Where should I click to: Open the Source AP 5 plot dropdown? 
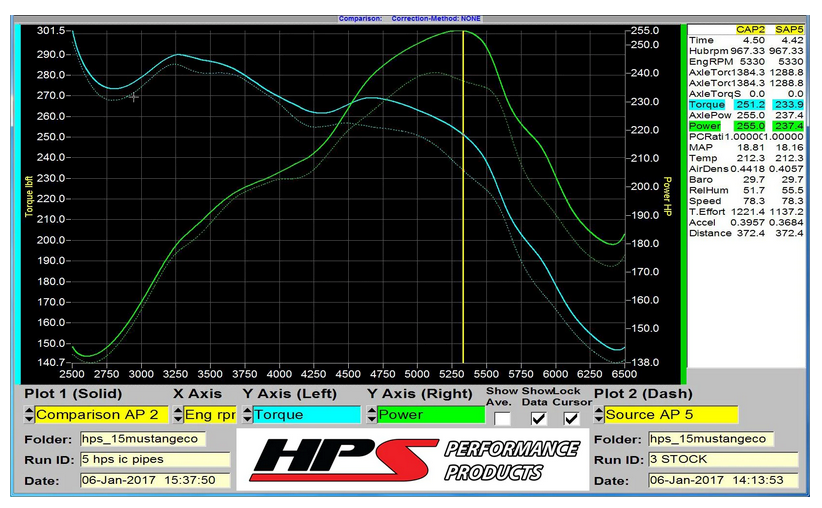click(670, 415)
